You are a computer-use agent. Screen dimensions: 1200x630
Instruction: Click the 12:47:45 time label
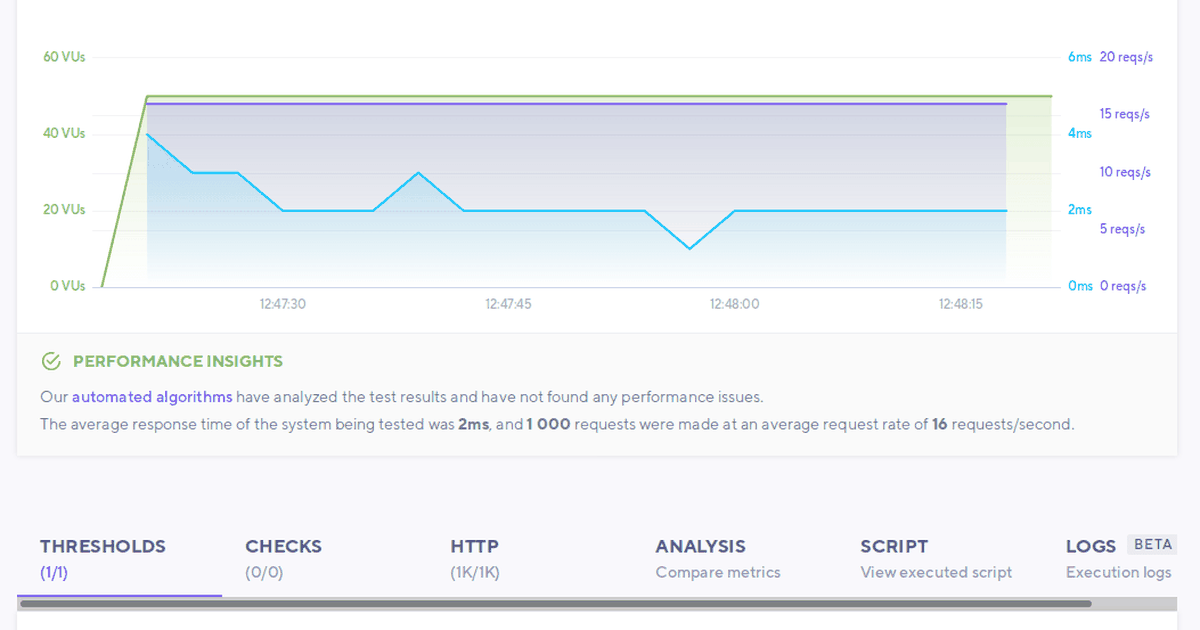[508, 304]
